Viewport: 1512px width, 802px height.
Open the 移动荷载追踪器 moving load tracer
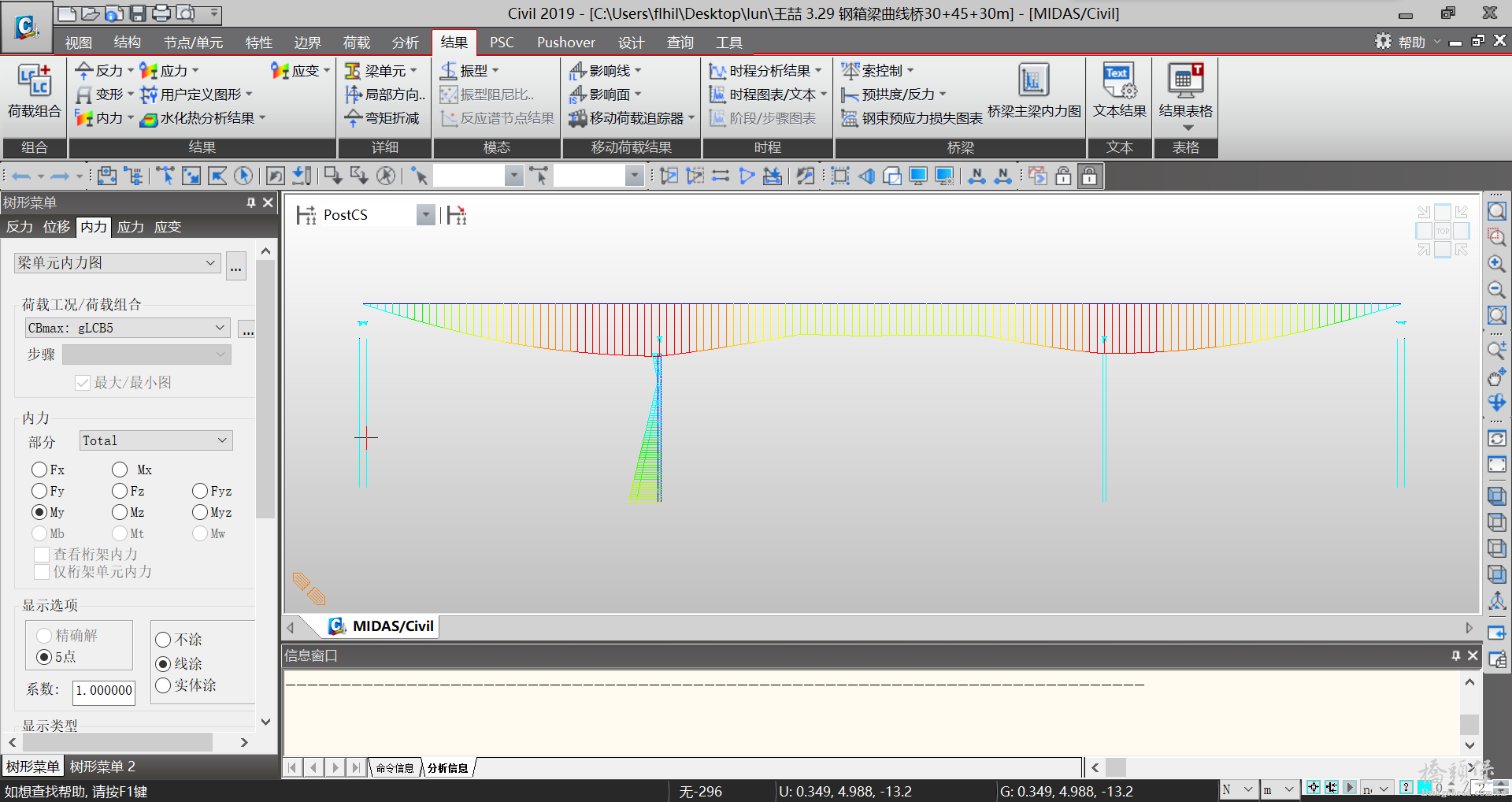point(632,118)
